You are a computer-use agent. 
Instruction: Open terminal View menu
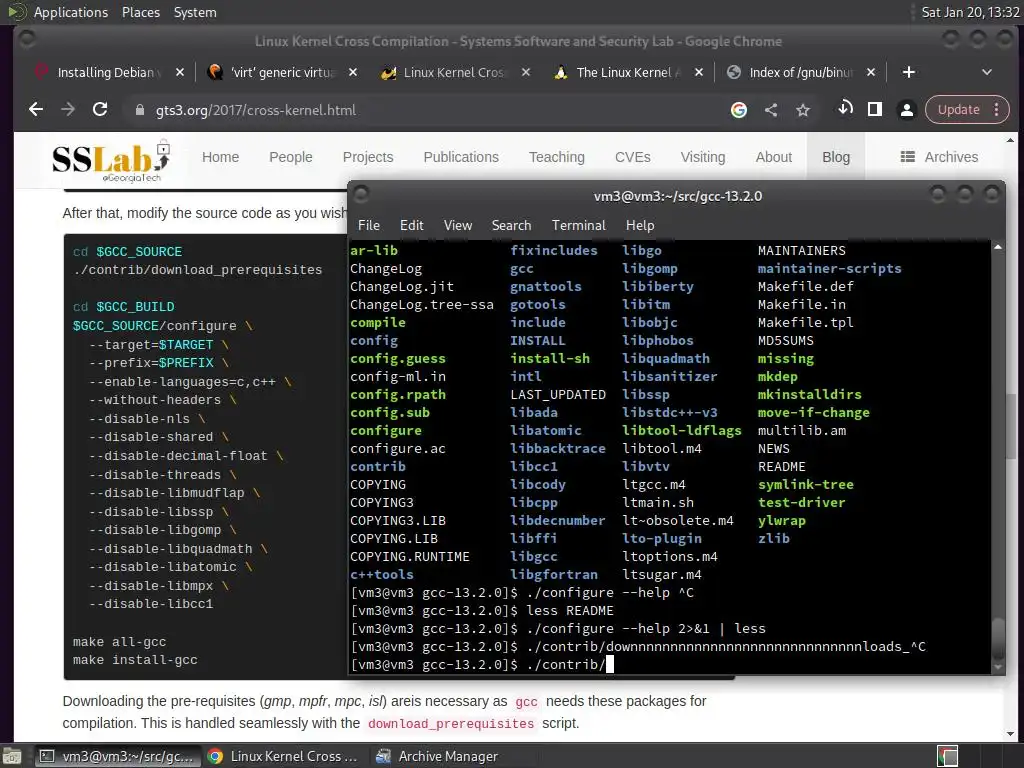click(x=458, y=225)
